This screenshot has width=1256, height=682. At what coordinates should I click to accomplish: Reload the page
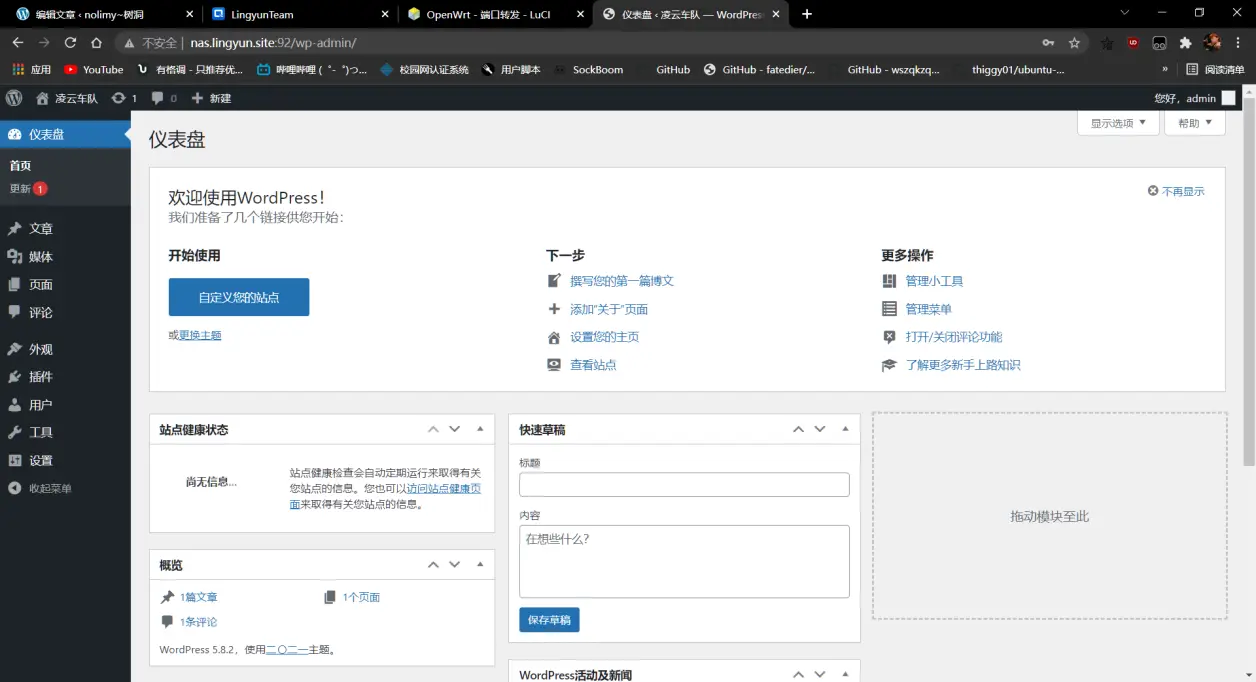coord(70,43)
